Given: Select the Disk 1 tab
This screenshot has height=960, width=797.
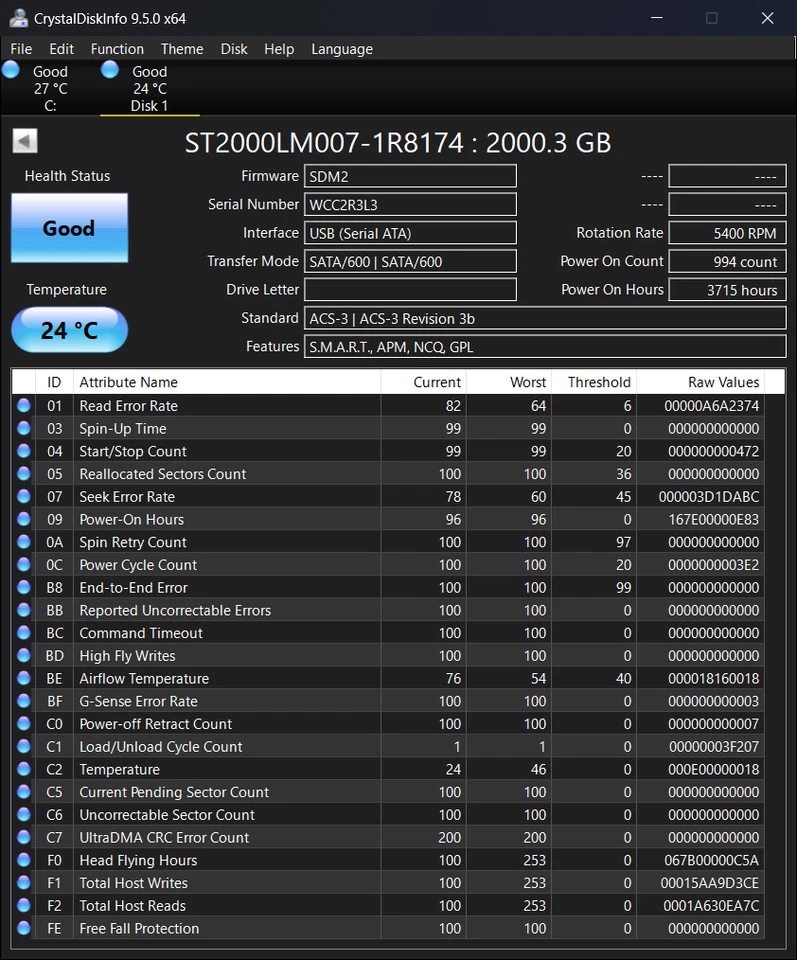Looking at the screenshot, I should click(149, 88).
